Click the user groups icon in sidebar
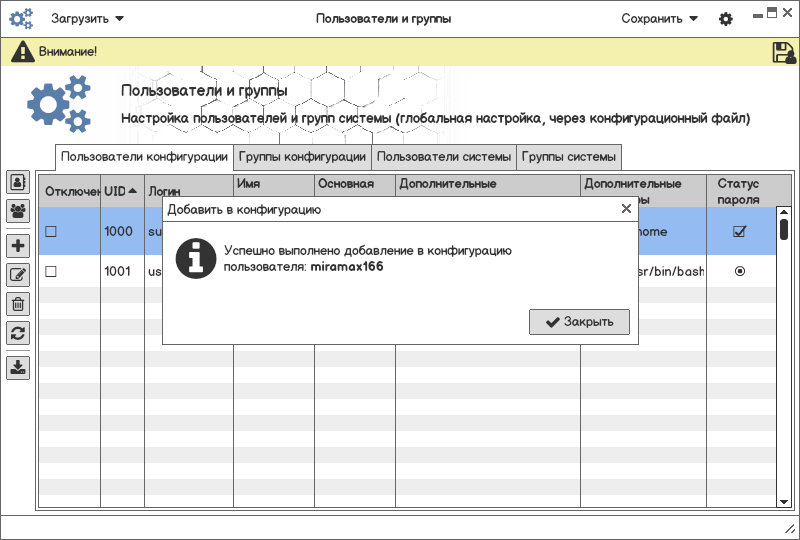Screen dimensions: 800x540 point(18,211)
